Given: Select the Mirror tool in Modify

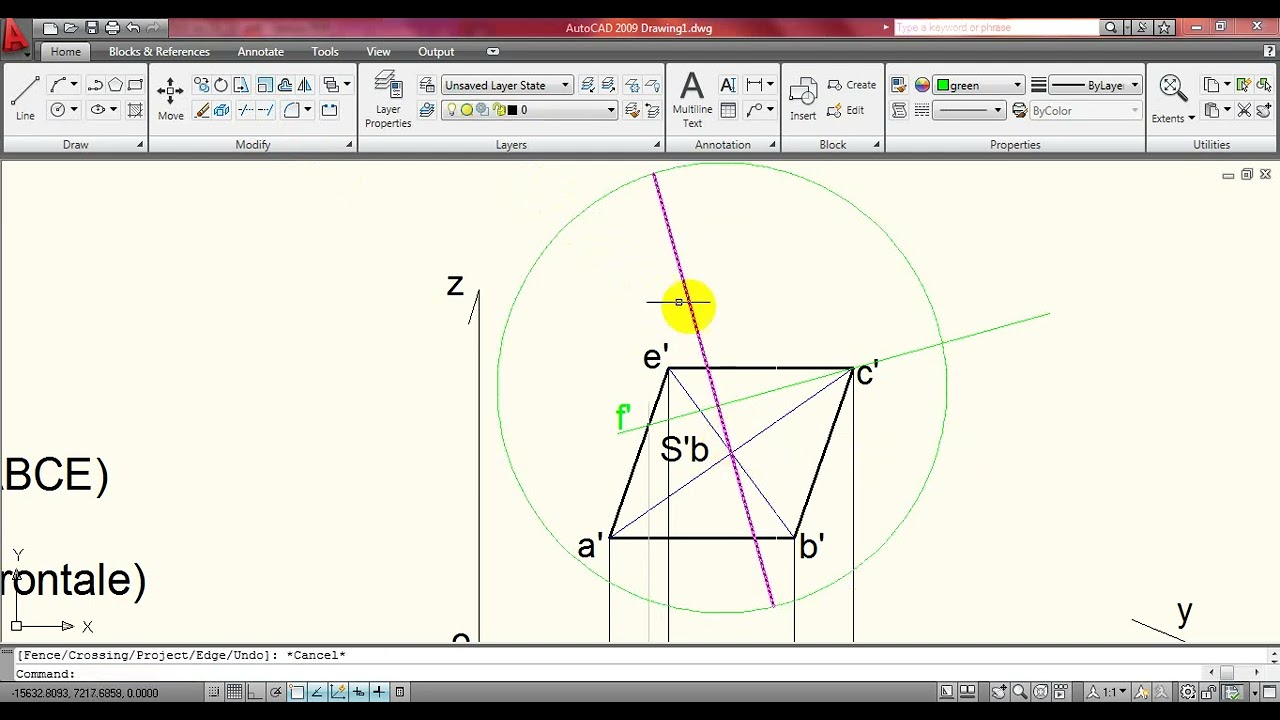Looking at the screenshot, I should click(x=305, y=85).
